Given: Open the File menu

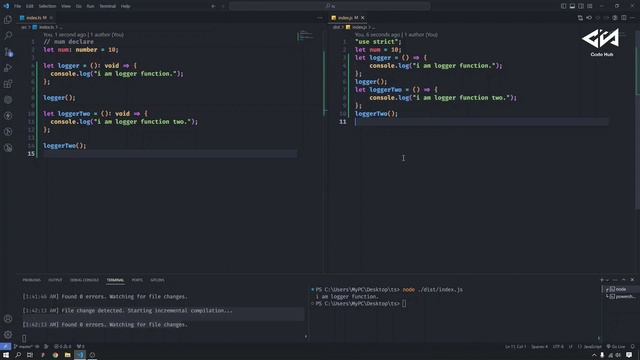Looking at the screenshot, I should 18,6.
